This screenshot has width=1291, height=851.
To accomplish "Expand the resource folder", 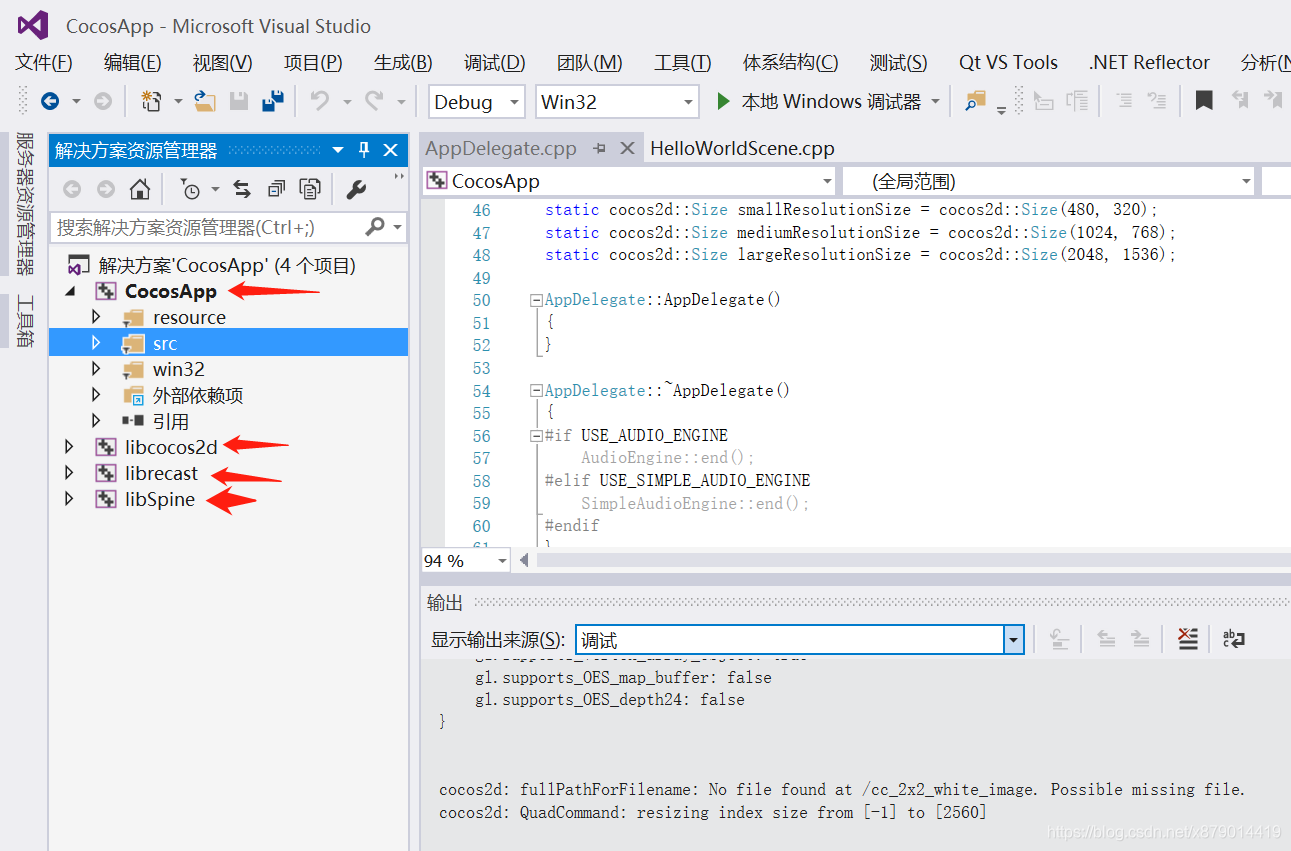I will tap(96, 317).
